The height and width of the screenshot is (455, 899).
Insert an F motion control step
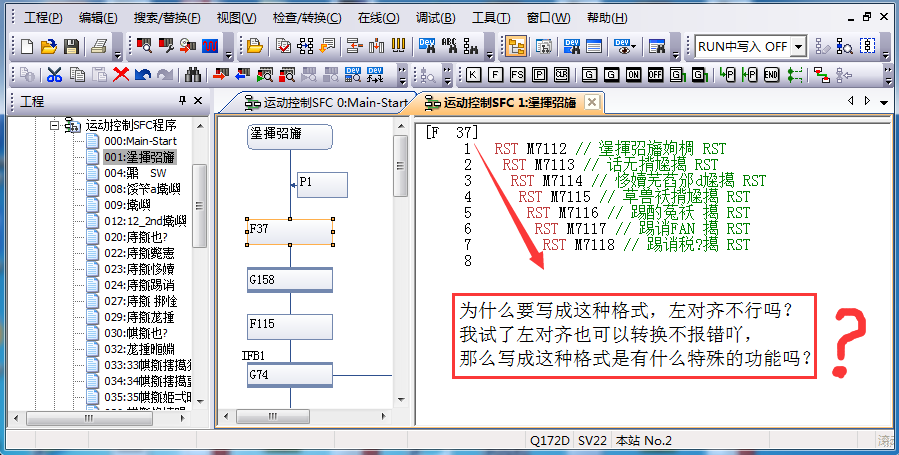493,74
